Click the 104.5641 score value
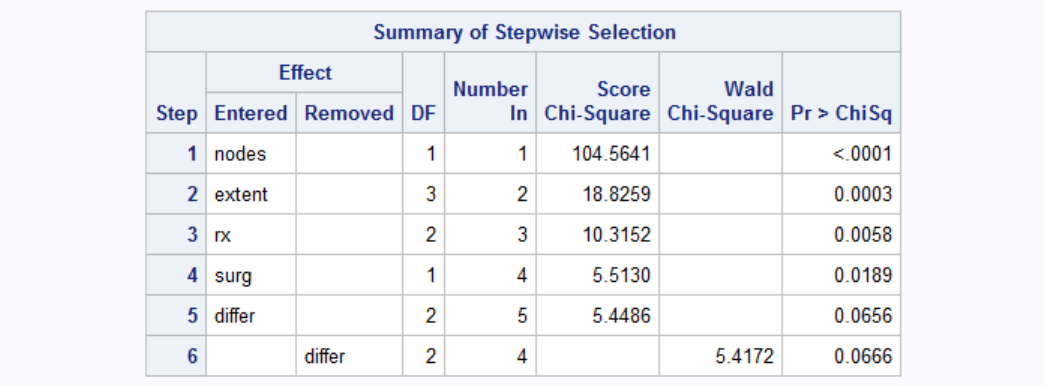Viewport: 1044px width, 386px height. [597, 154]
